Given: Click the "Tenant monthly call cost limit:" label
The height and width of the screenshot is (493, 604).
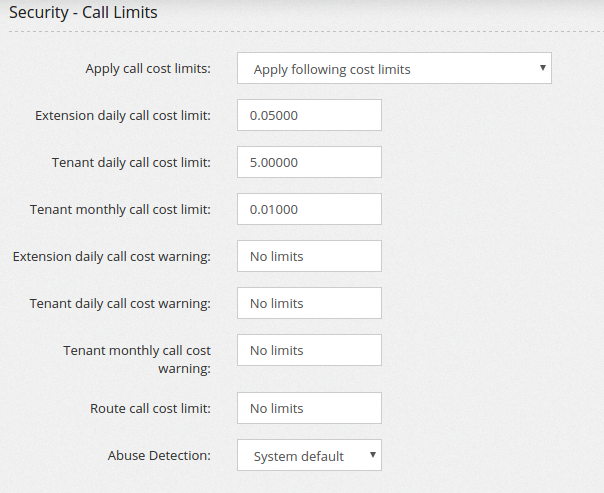Looking at the screenshot, I should pyautogui.click(x=120, y=209).
